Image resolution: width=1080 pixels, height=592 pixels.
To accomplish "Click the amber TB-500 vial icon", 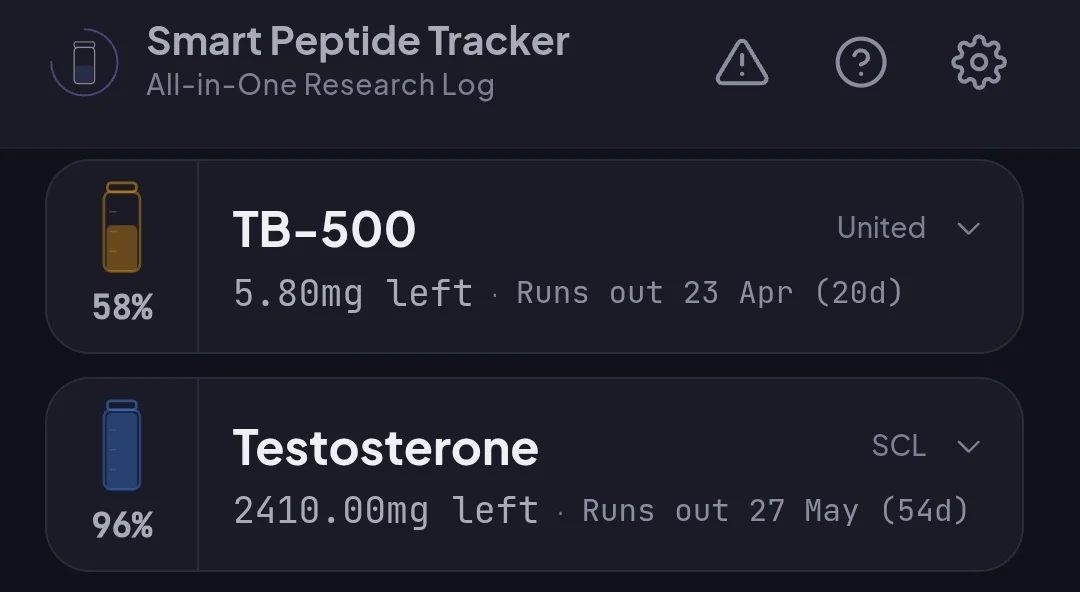I will tap(122, 228).
